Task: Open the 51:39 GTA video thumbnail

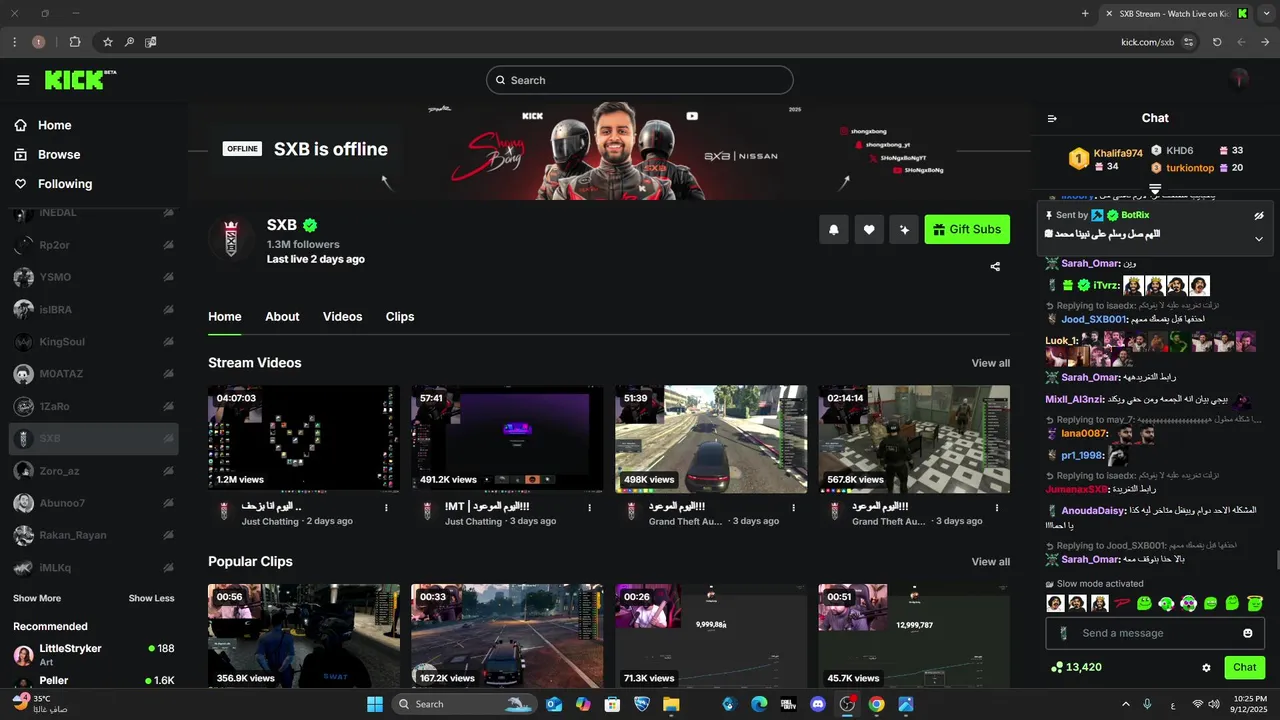Action: coord(711,439)
